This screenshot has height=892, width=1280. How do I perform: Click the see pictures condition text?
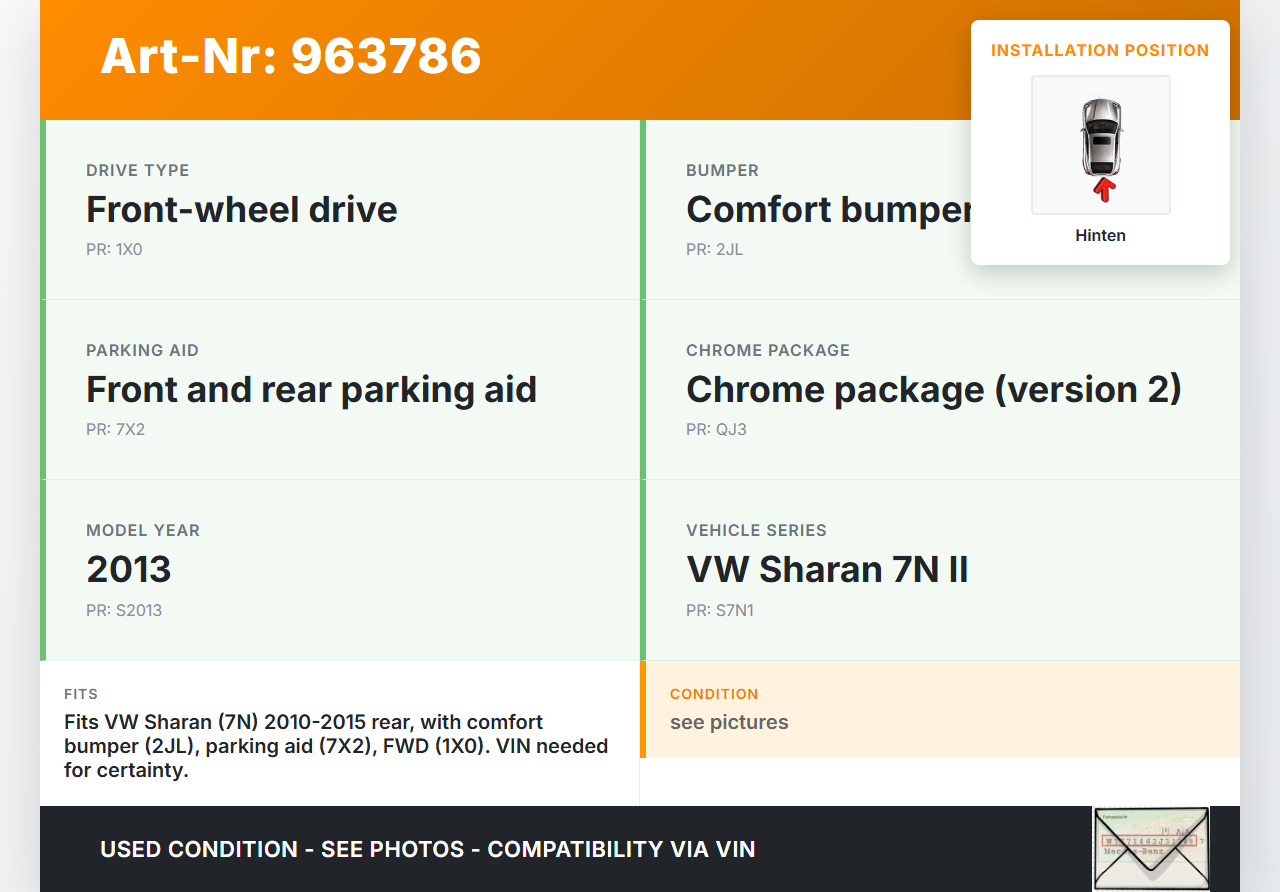click(729, 722)
